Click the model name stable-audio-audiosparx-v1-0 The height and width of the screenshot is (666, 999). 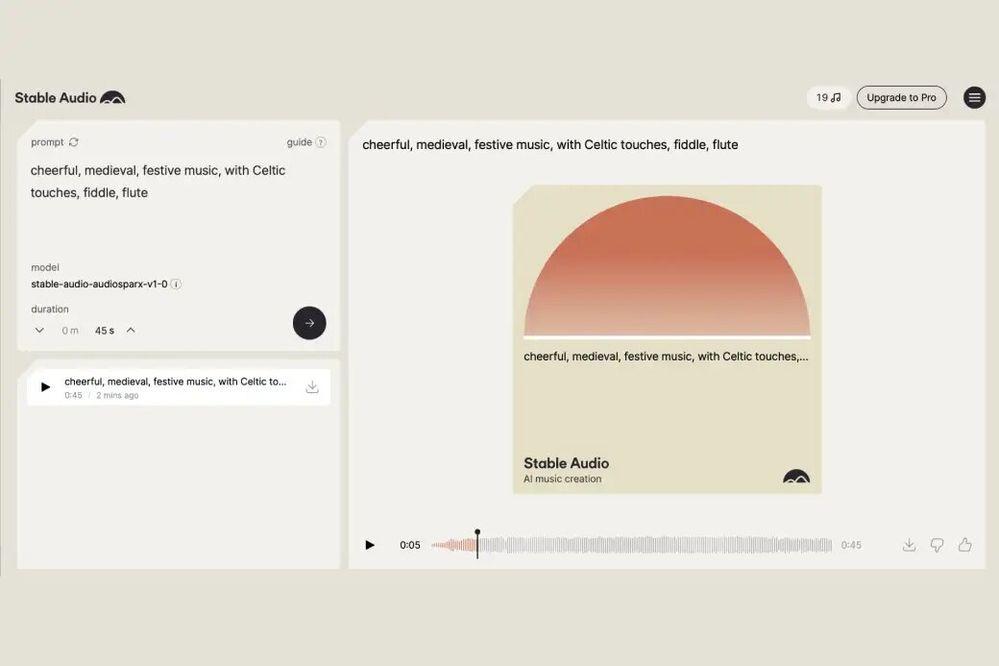99,284
